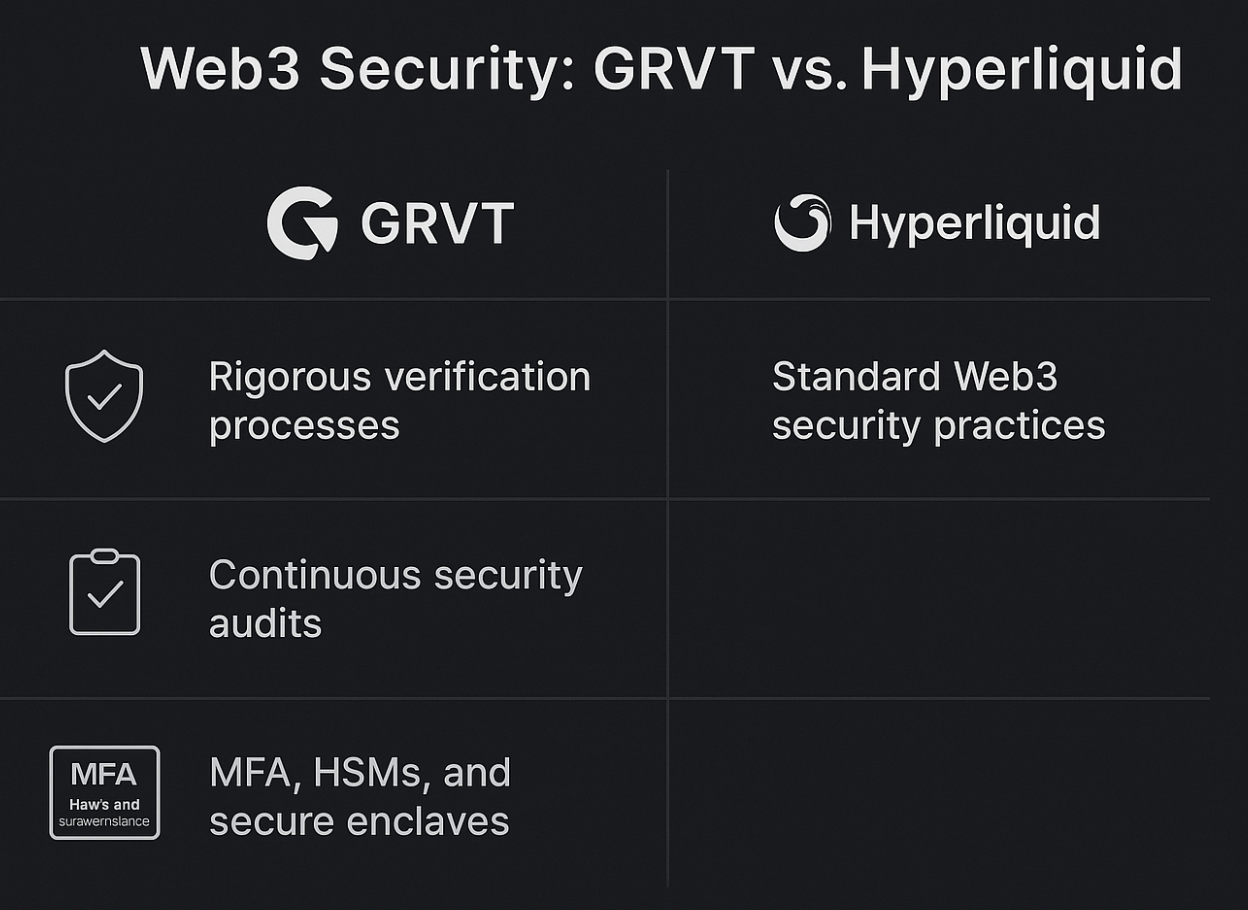The image size is (1248, 910).
Task: Click the shield checkmark icon
Action: (x=104, y=396)
